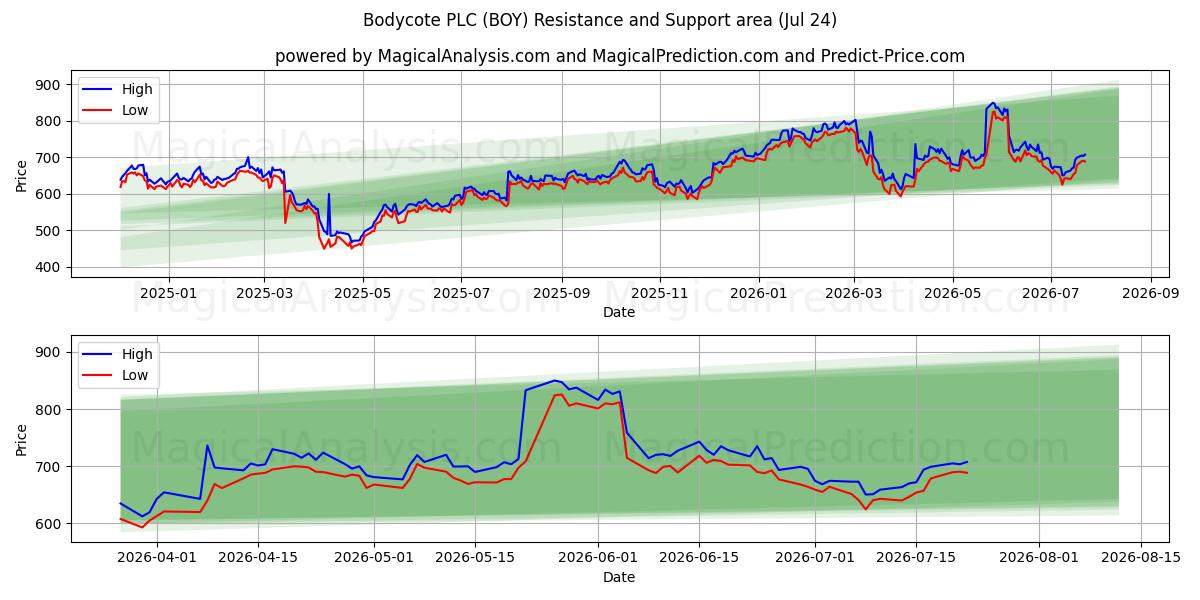Click the '2025-09' date label on the upper chart
The width and height of the screenshot is (1200, 600).
(x=561, y=293)
